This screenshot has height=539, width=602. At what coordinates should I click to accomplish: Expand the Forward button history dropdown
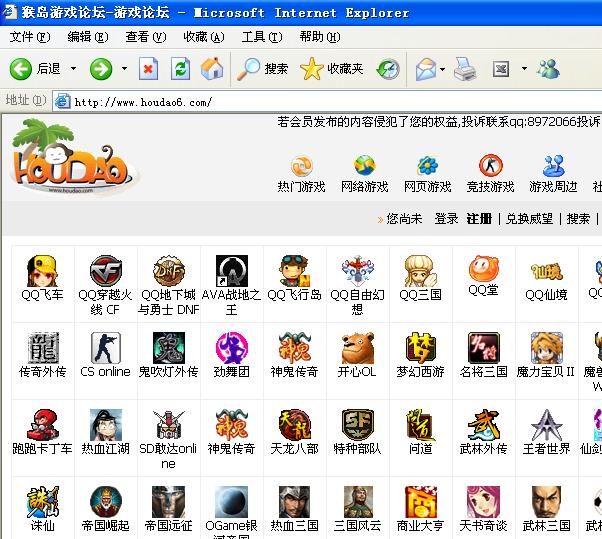pos(124,69)
